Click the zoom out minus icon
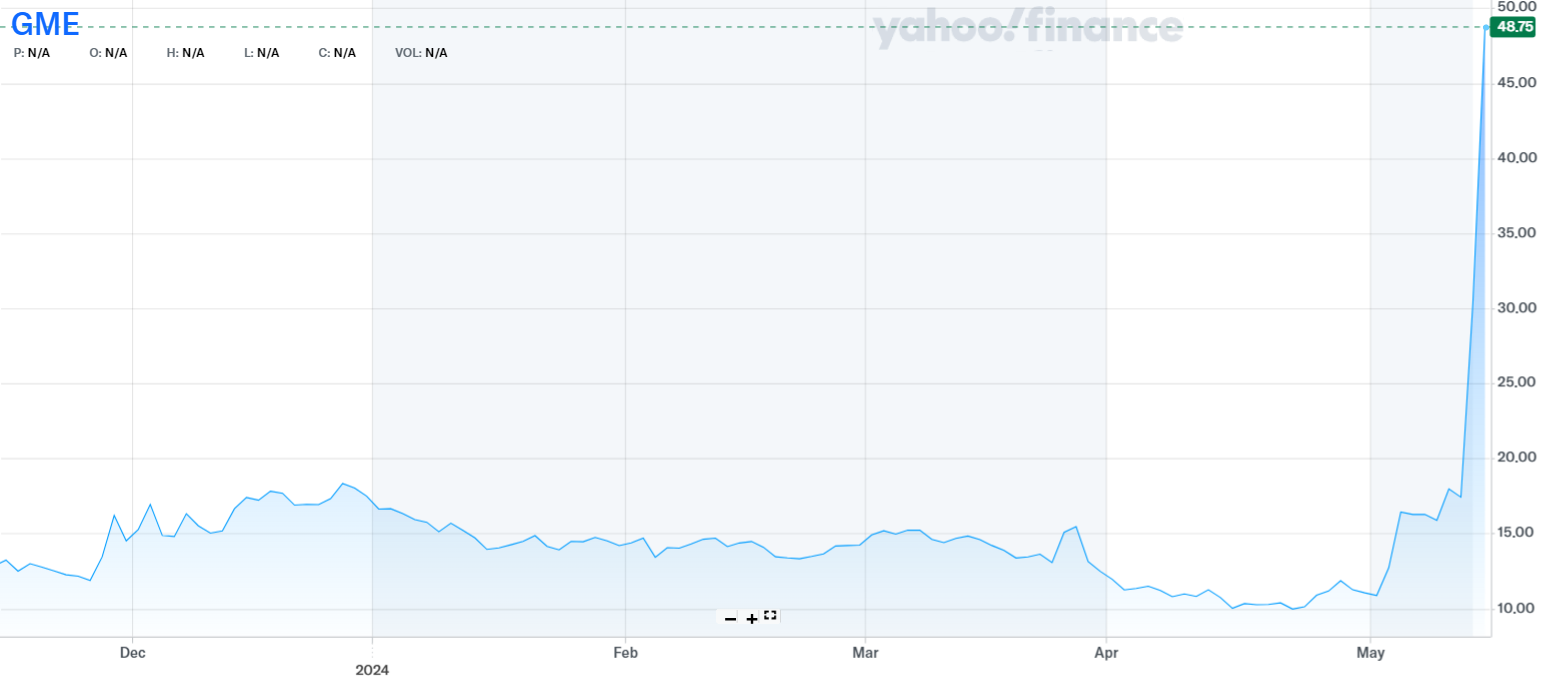The height and width of the screenshot is (679, 1556). (729, 618)
